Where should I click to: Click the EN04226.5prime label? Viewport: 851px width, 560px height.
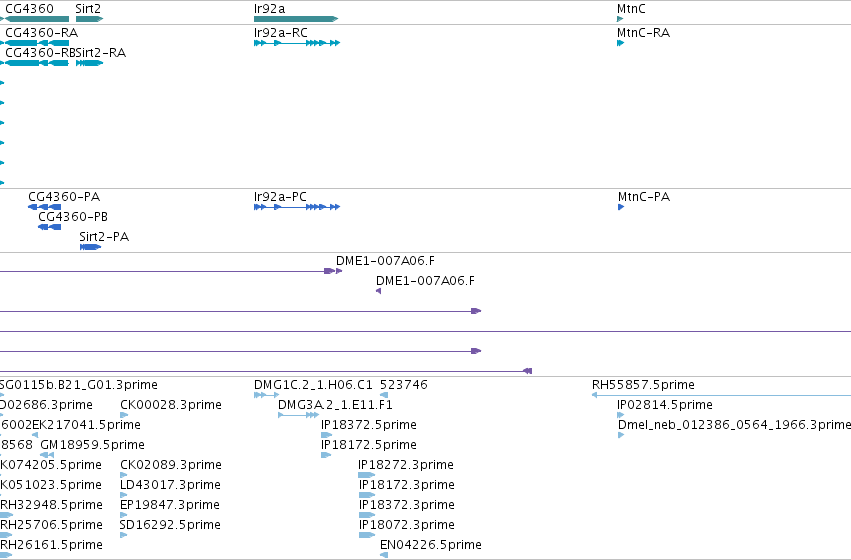click(x=431, y=545)
